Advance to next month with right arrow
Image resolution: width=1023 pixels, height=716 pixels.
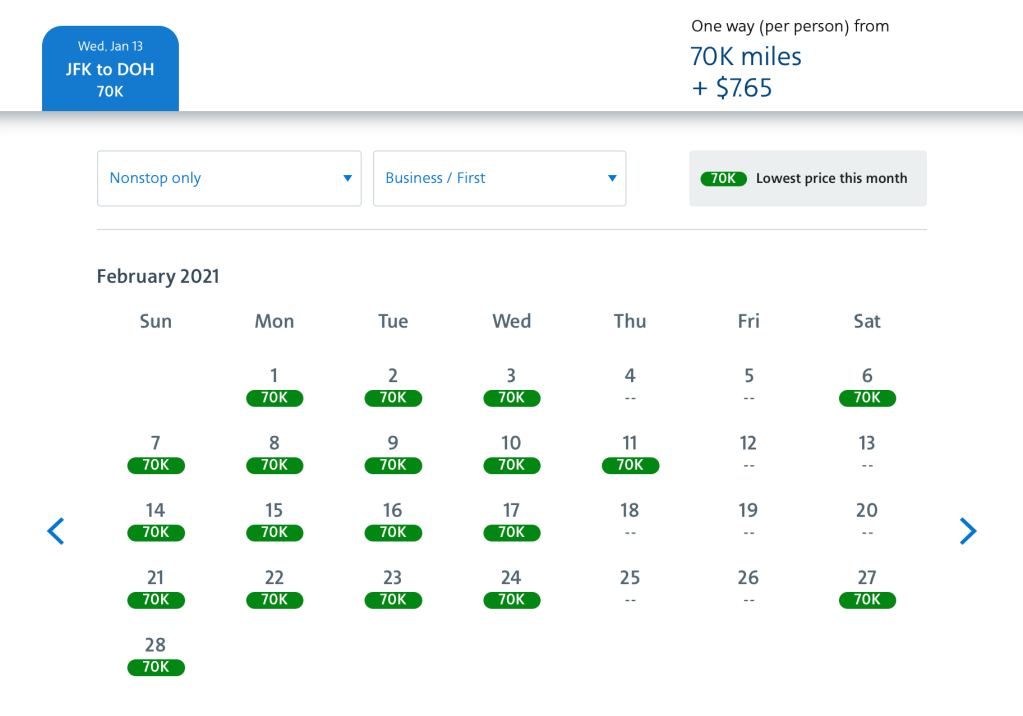point(967,531)
